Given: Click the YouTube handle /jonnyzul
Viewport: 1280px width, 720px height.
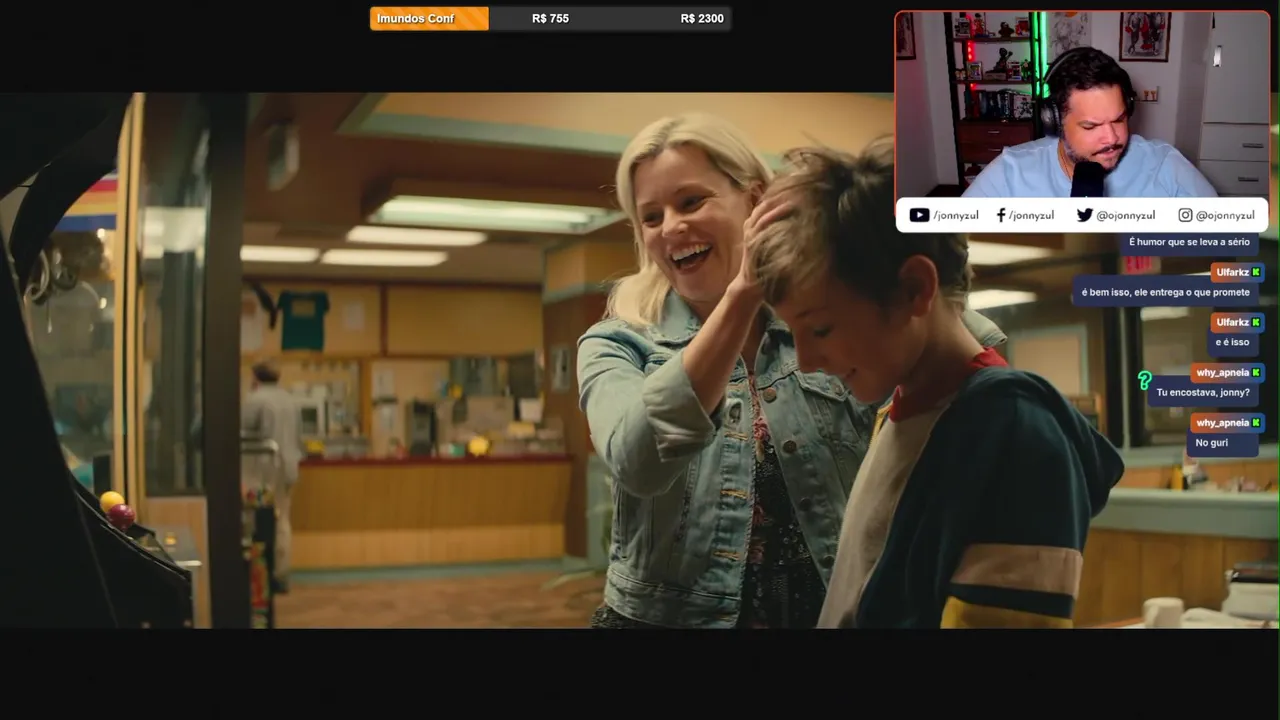Looking at the screenshot, I should [x=956, y=215].
